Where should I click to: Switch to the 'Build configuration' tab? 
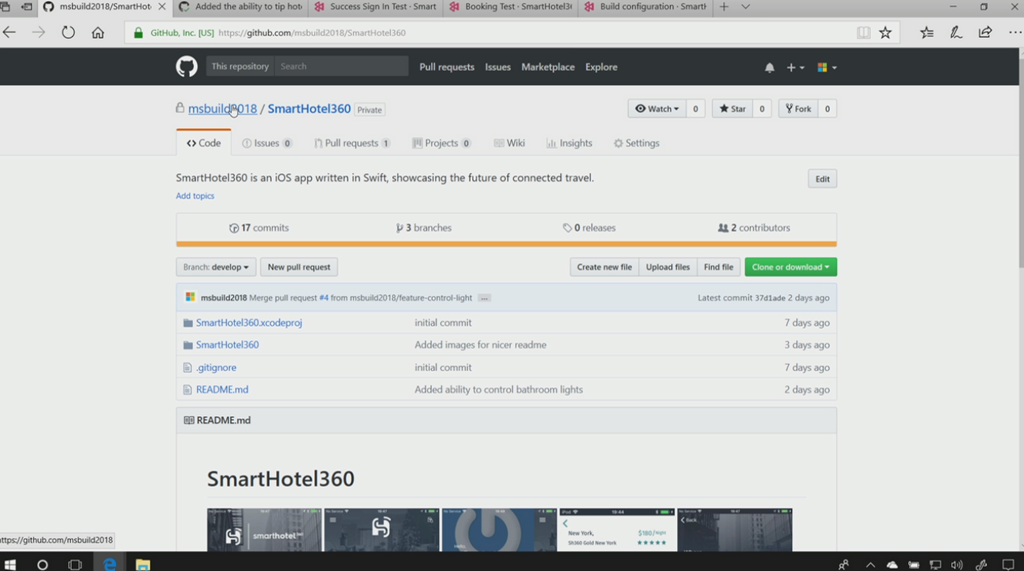click(x=645, y=7)
